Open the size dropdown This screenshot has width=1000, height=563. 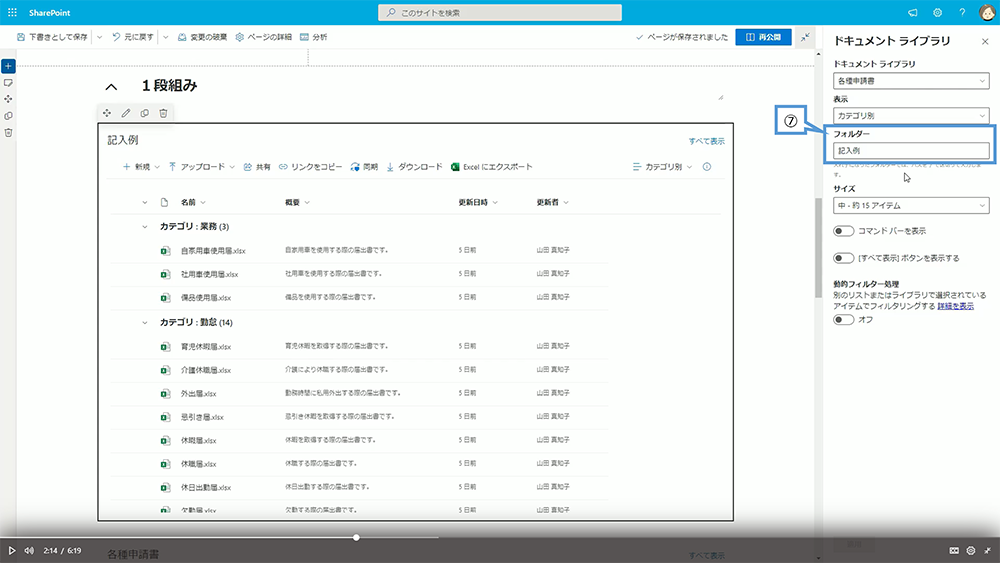tap(911, 205)
